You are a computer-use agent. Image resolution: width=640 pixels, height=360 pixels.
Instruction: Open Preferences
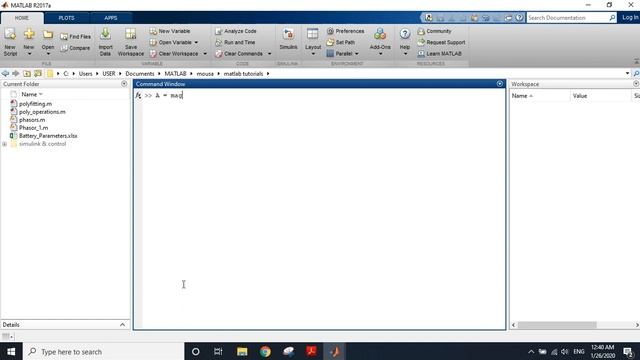[345, 31]
